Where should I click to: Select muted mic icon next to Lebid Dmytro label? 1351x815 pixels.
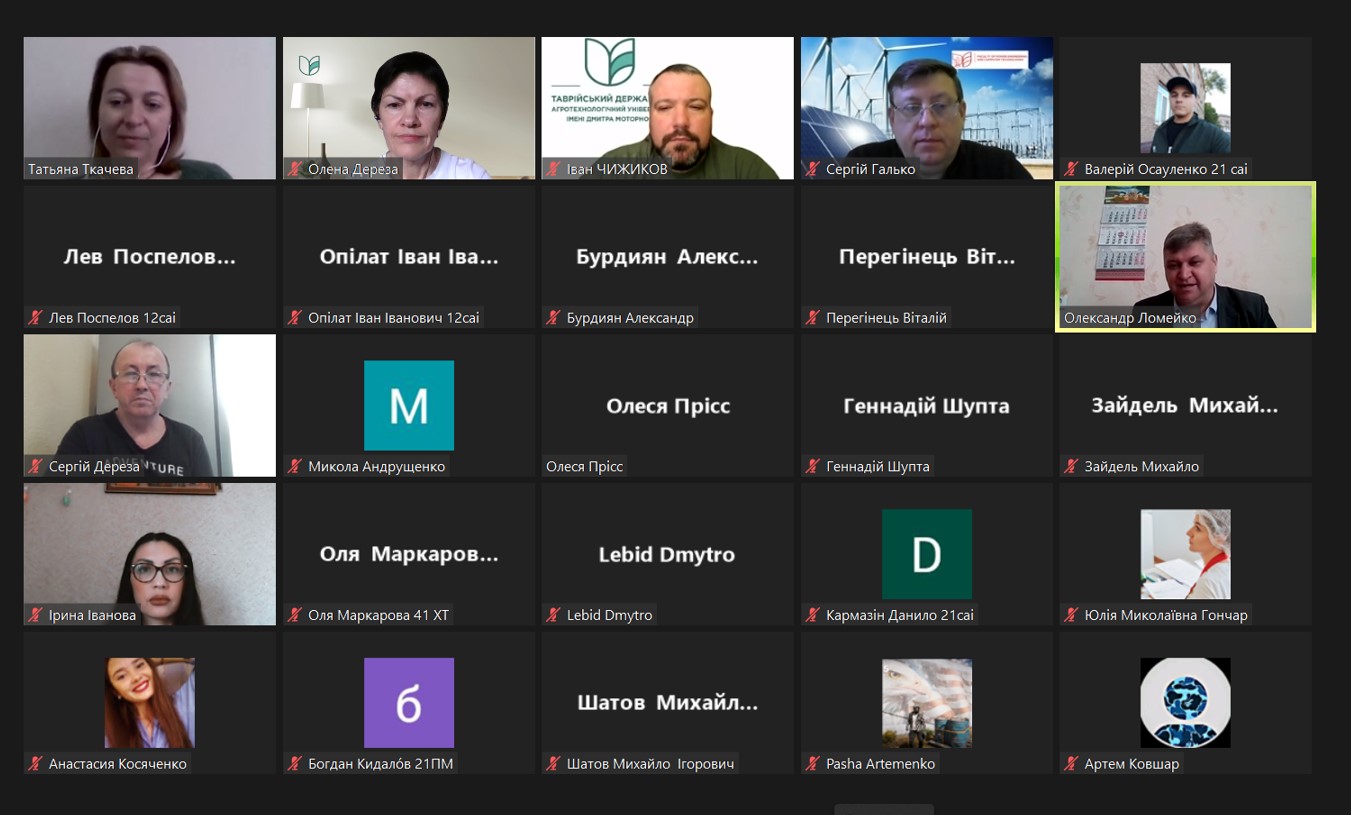[x=554, y=615]
